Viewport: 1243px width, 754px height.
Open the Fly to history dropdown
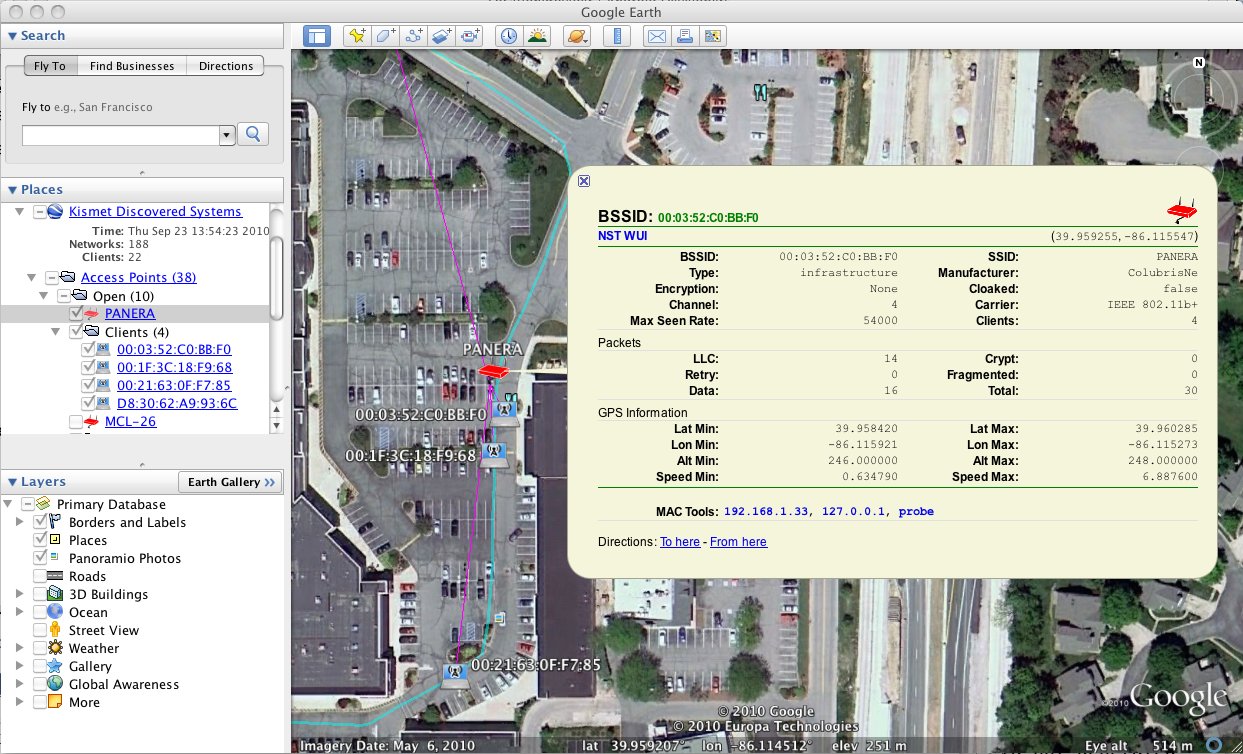pyautogui.click(x=227, y=135)
